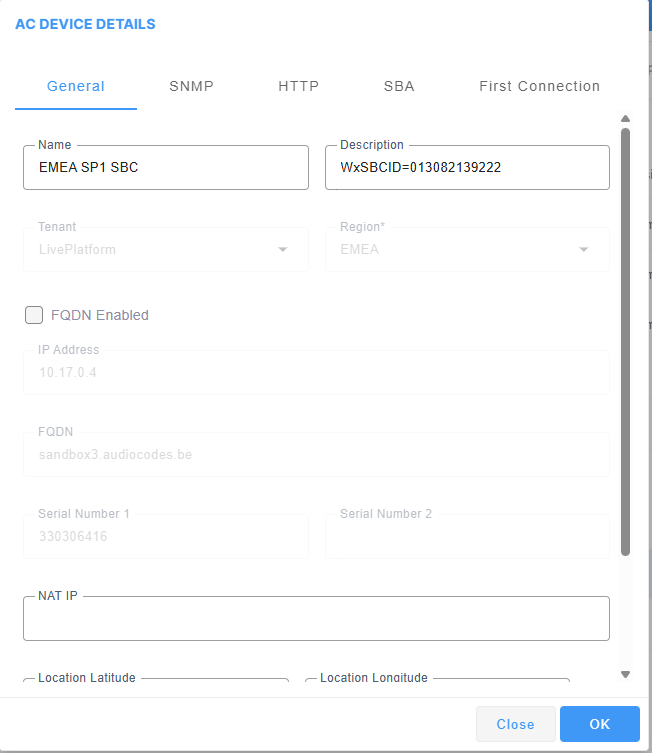Select the First Connection tab
Screen dimensions: 652x753
pos(539,86)
